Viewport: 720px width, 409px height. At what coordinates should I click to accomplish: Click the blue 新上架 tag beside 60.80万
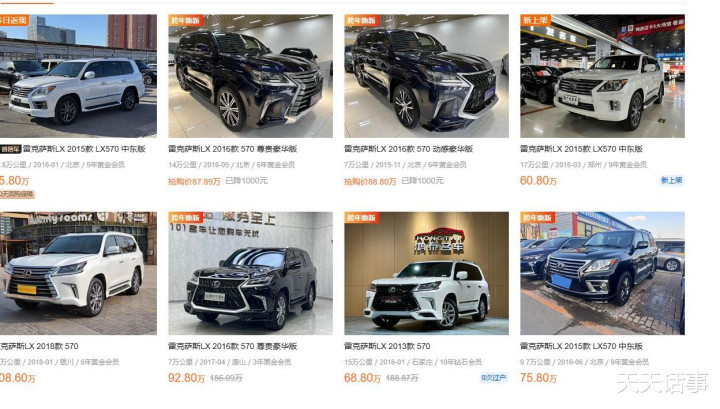[x=671, y=180]
